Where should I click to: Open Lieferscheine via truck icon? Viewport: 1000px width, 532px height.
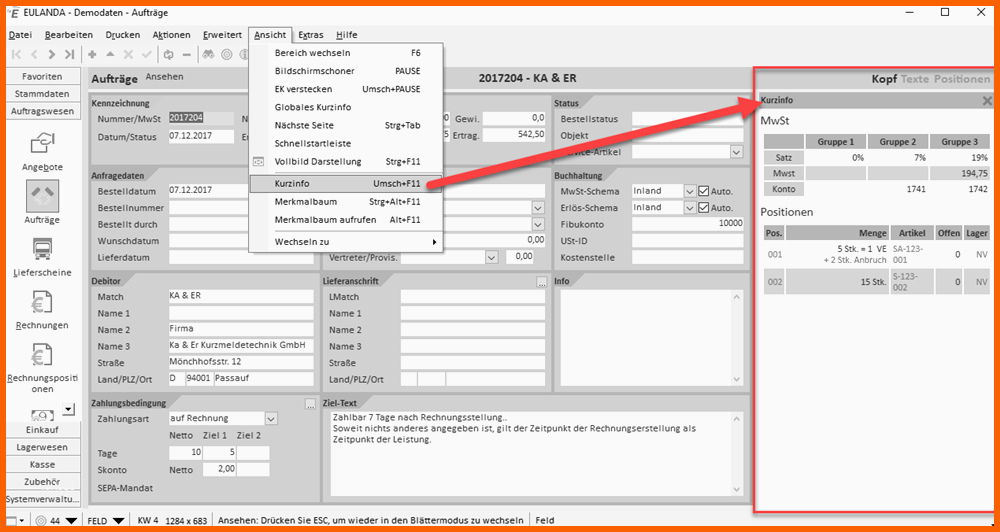coord(43,249)
